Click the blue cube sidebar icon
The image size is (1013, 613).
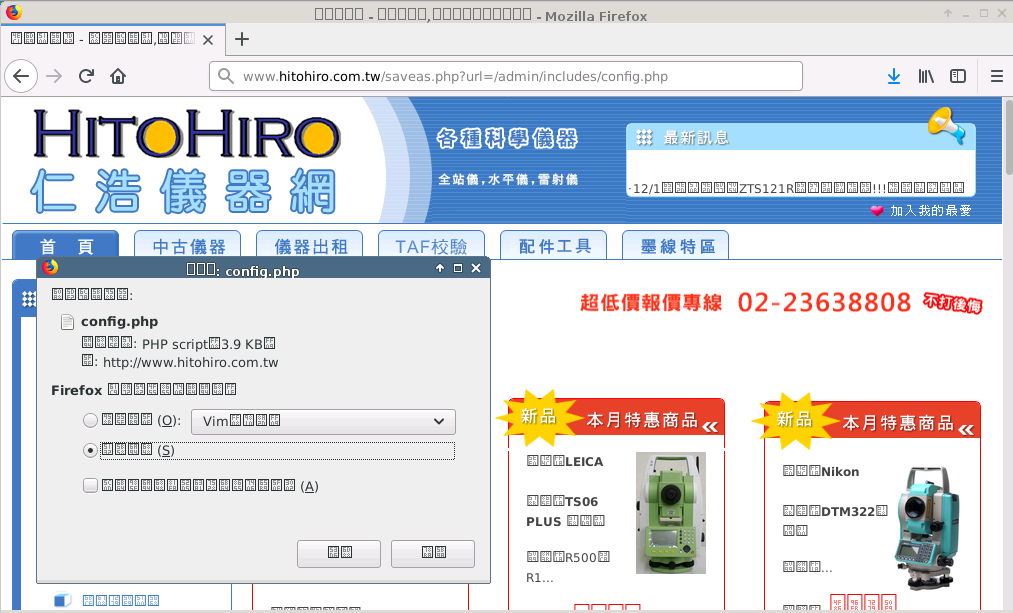[x=62, y=600]
